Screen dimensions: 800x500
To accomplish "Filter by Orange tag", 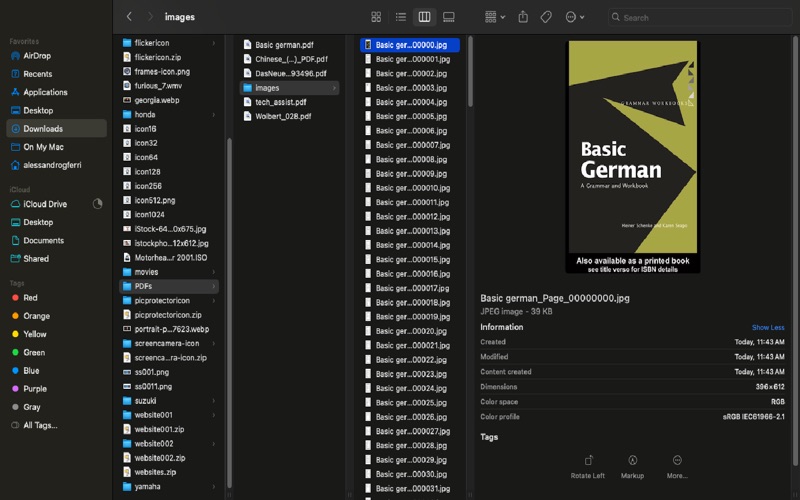I will (x=56, y=316).
